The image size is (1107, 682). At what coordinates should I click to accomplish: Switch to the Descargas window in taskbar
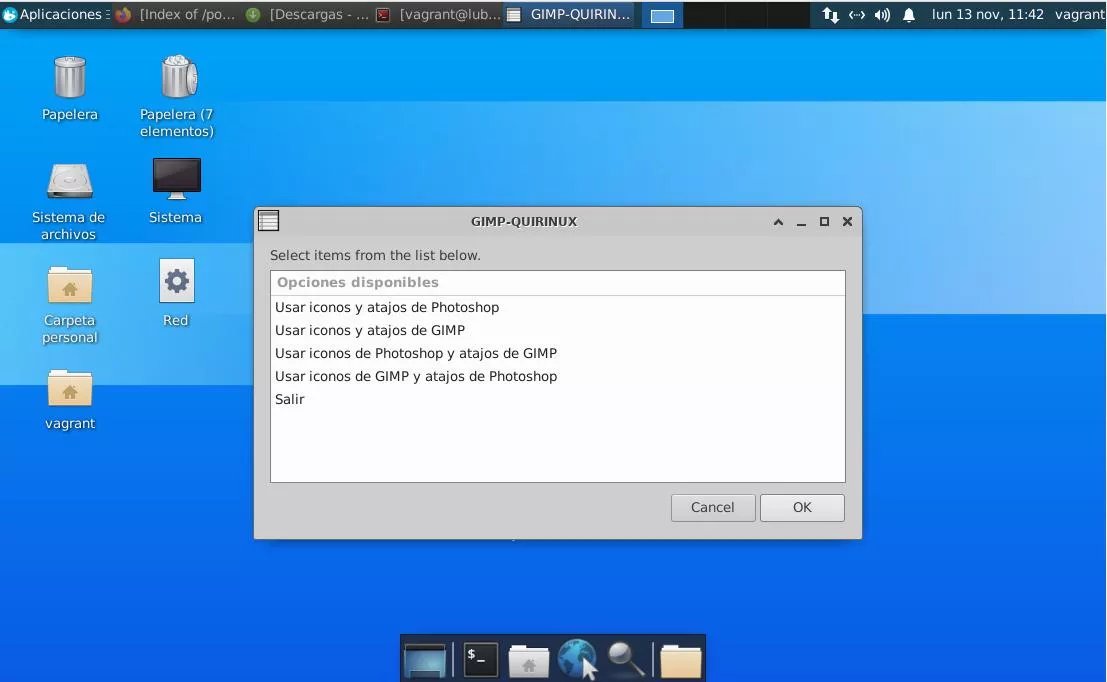pyautogui.click(x=308, y=15)
